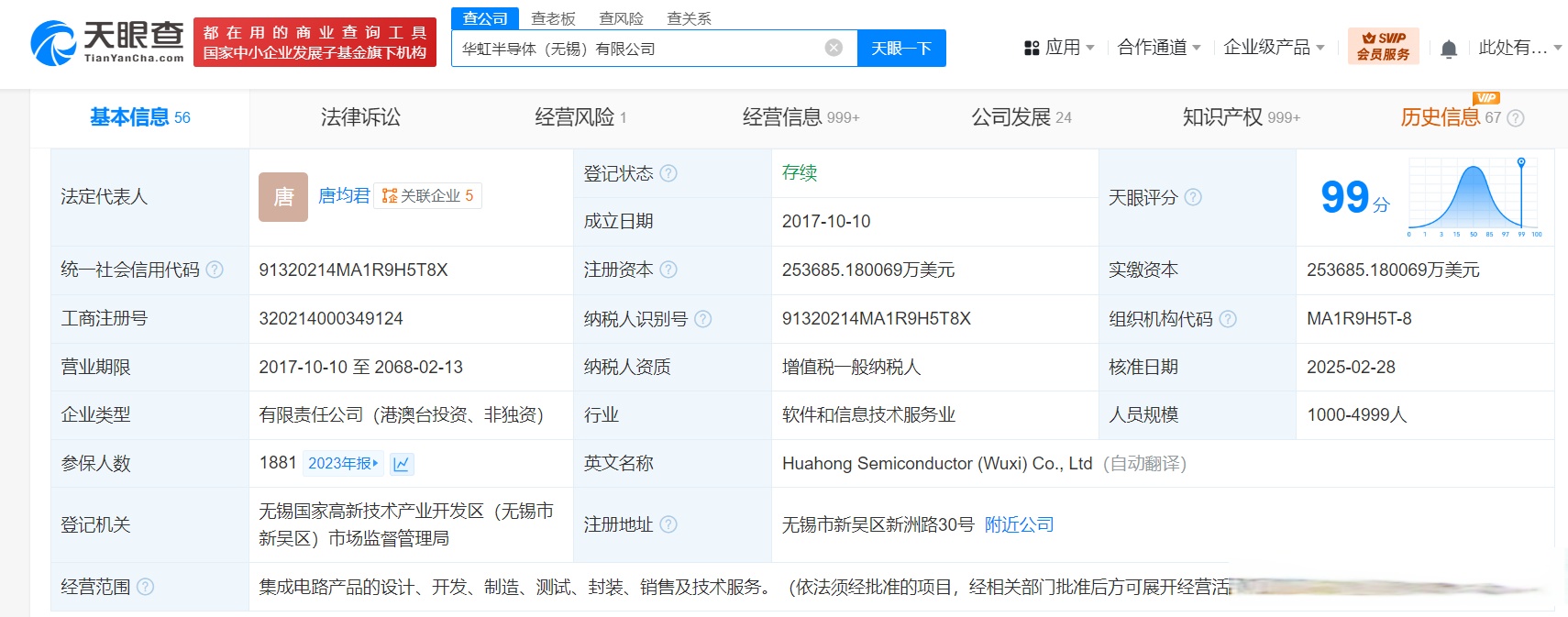The image size is (1568, 617).
Task: Click the 唐 avatar of legal representative
Action: (283, 197)
